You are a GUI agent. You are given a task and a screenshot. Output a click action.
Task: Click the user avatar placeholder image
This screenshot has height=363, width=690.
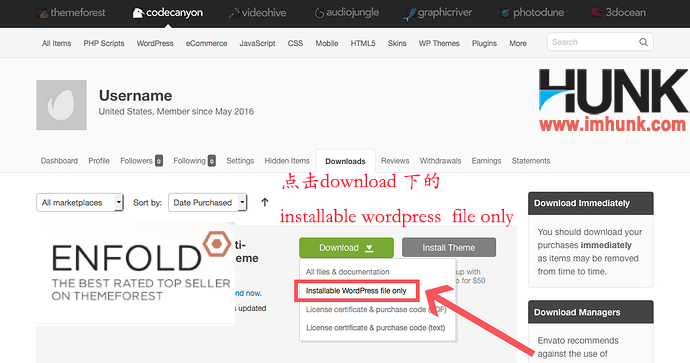[x=61, y=105]
